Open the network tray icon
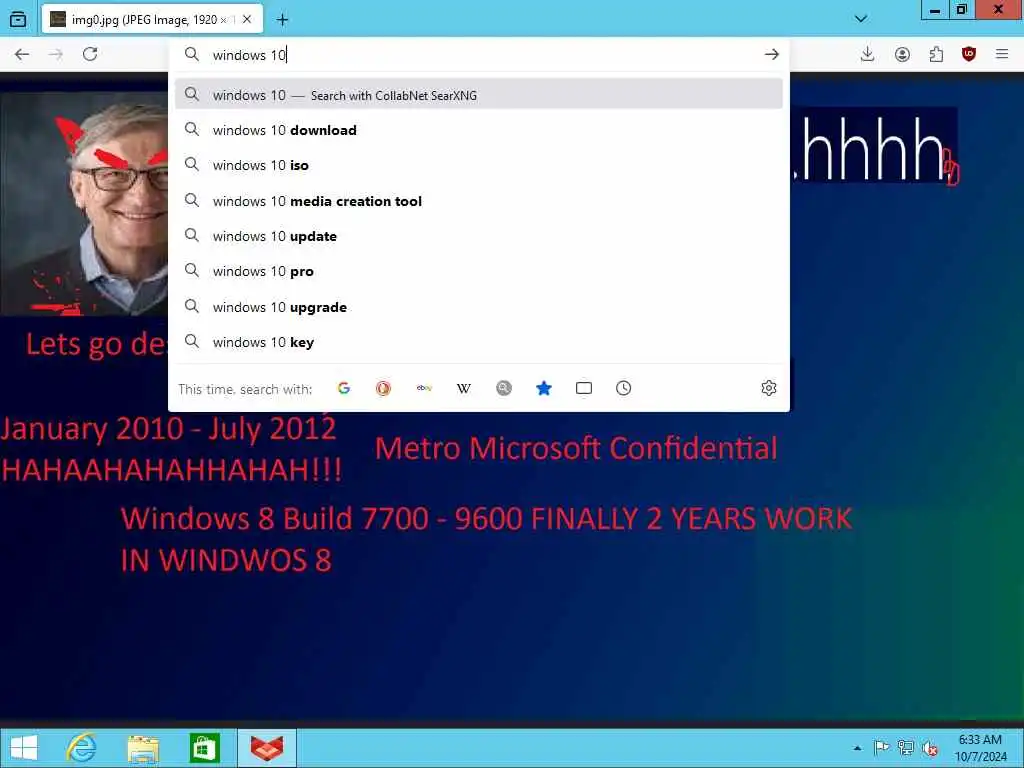The image size is (1024, 768). click(x=905, y=748)
